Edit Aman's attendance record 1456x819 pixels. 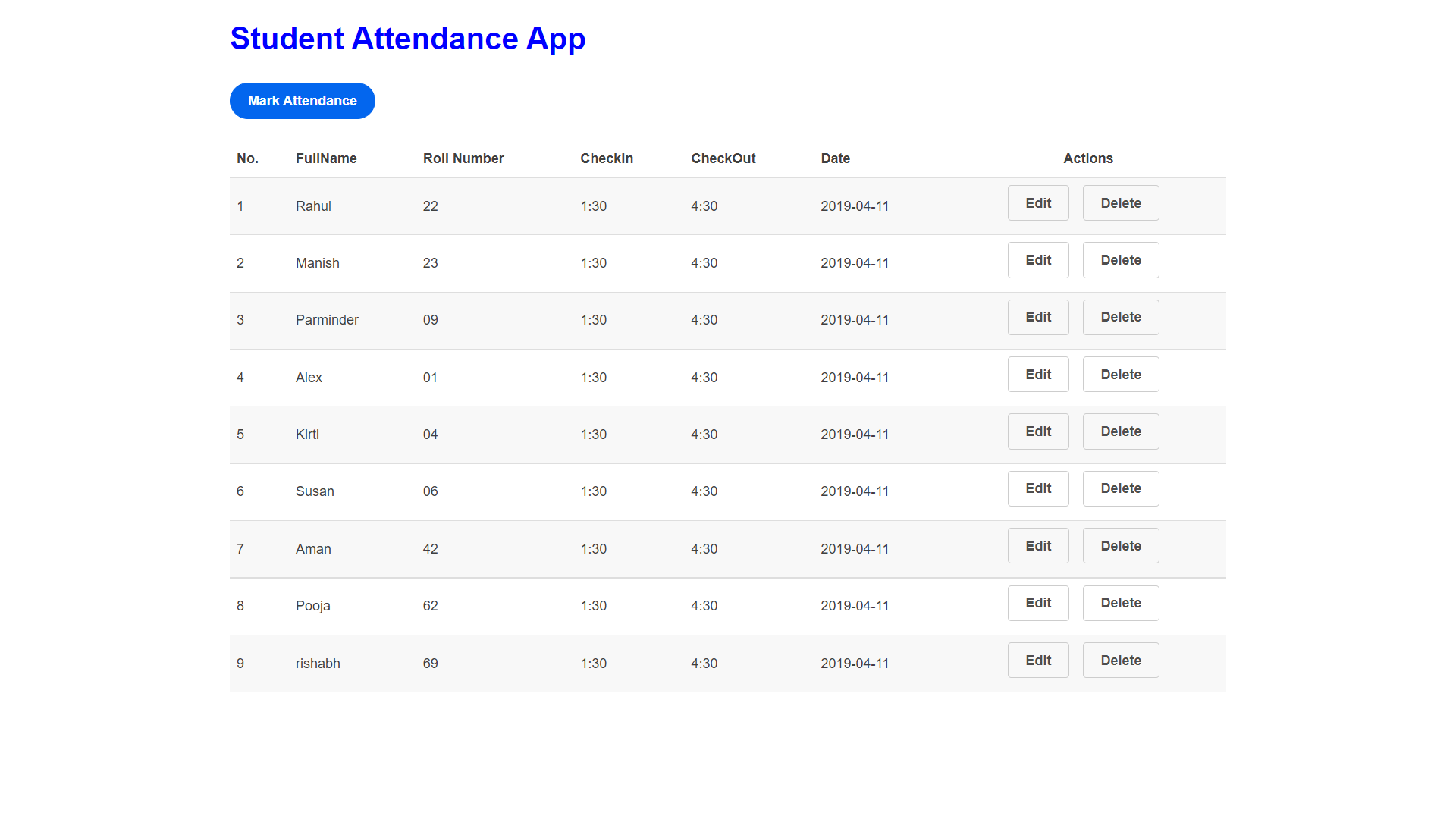(x=1037, y=545)
